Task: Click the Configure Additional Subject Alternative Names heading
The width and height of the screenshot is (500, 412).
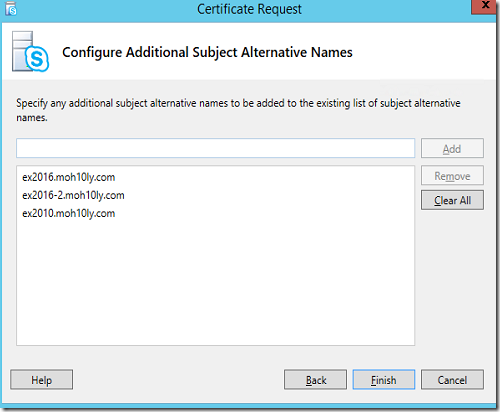Action: (207, 53)
